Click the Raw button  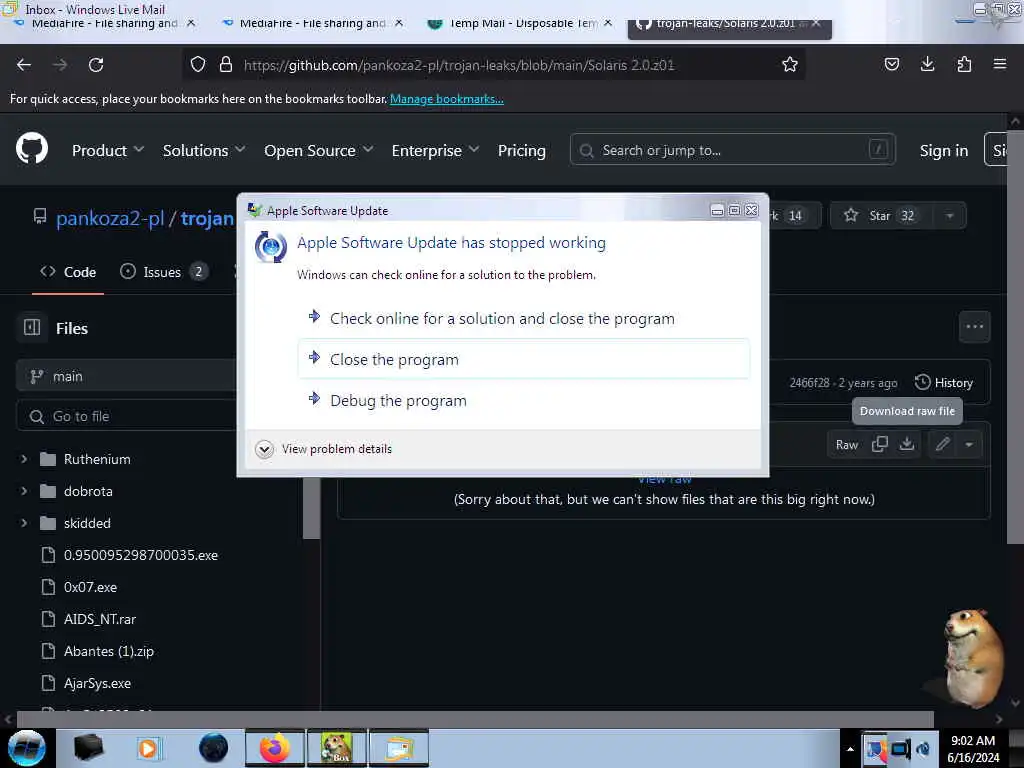pos(846,444)
